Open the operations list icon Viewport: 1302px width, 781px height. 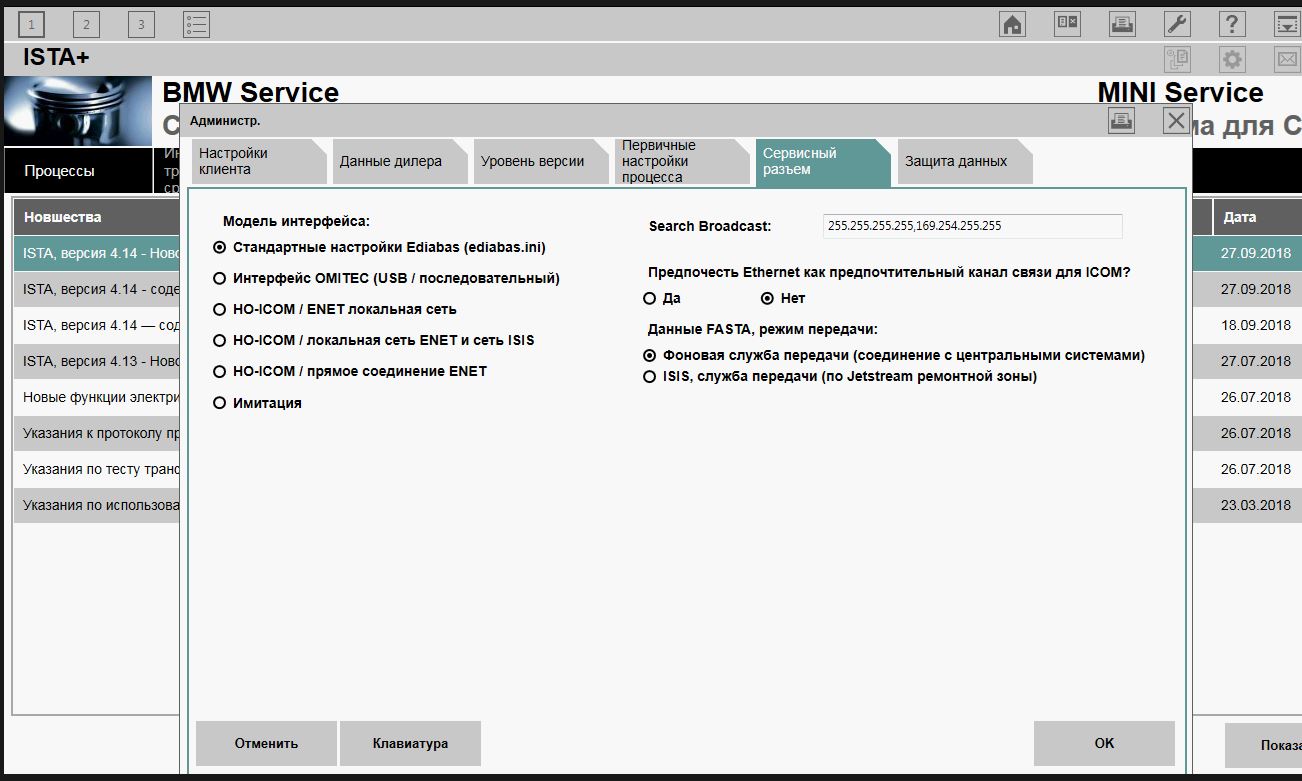[196, 25]
